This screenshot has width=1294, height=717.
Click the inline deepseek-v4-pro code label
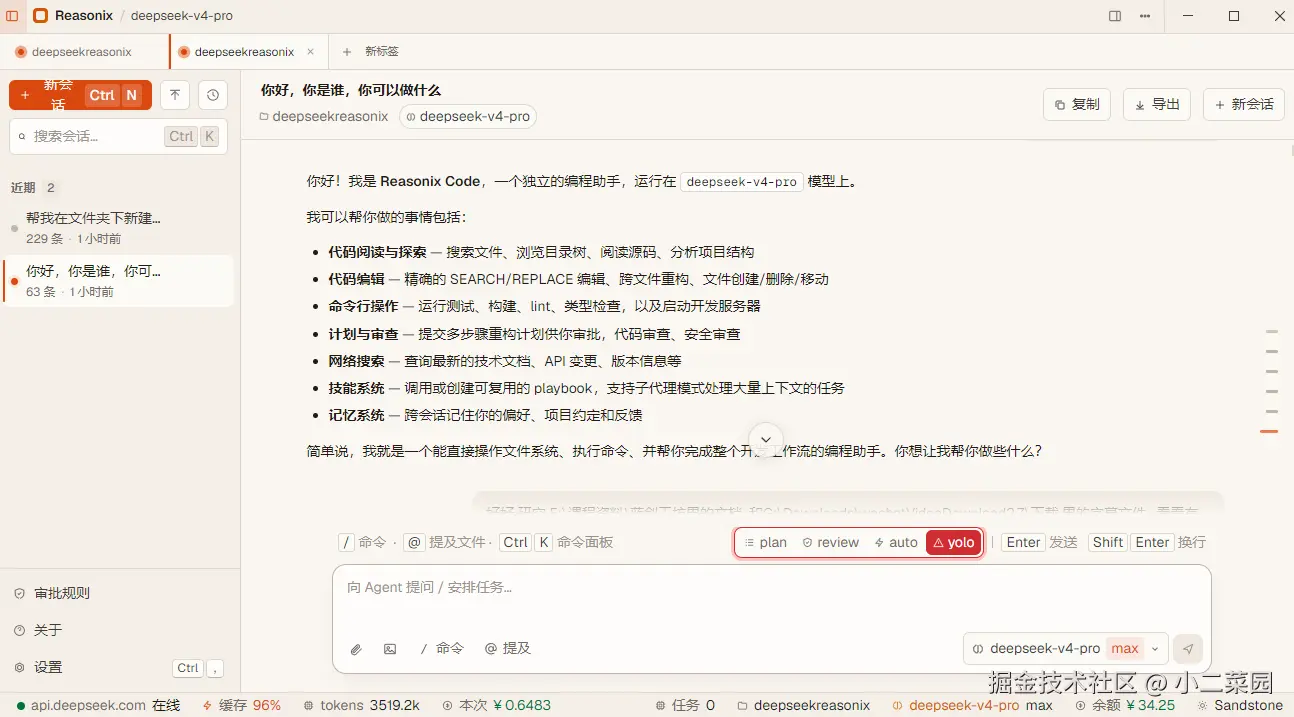[x=742, y=182]
